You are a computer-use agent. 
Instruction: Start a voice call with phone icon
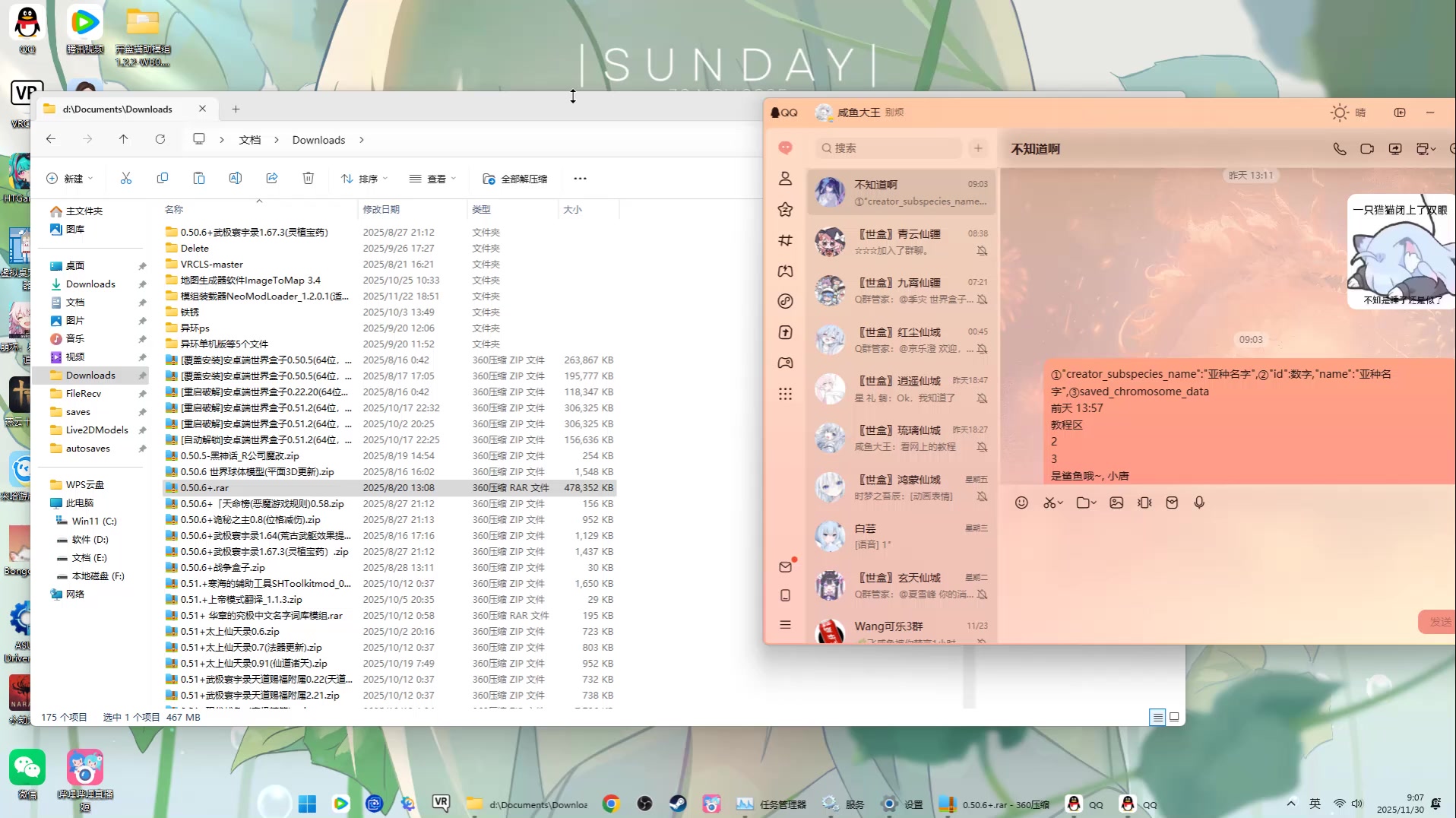tap(1339, 149)
